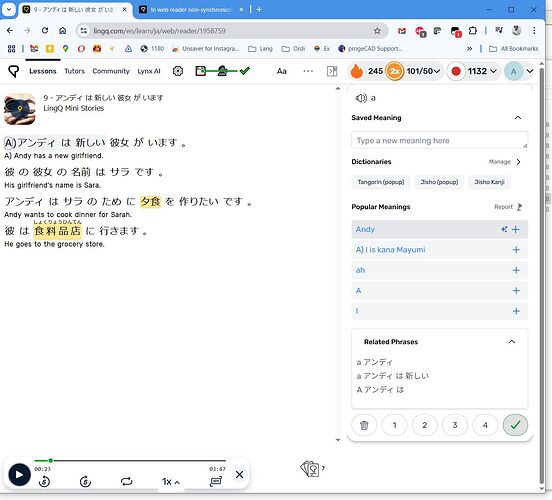Open the three-dots more options menu
This screenshot has height=500, width=552.
pos(308,71)
